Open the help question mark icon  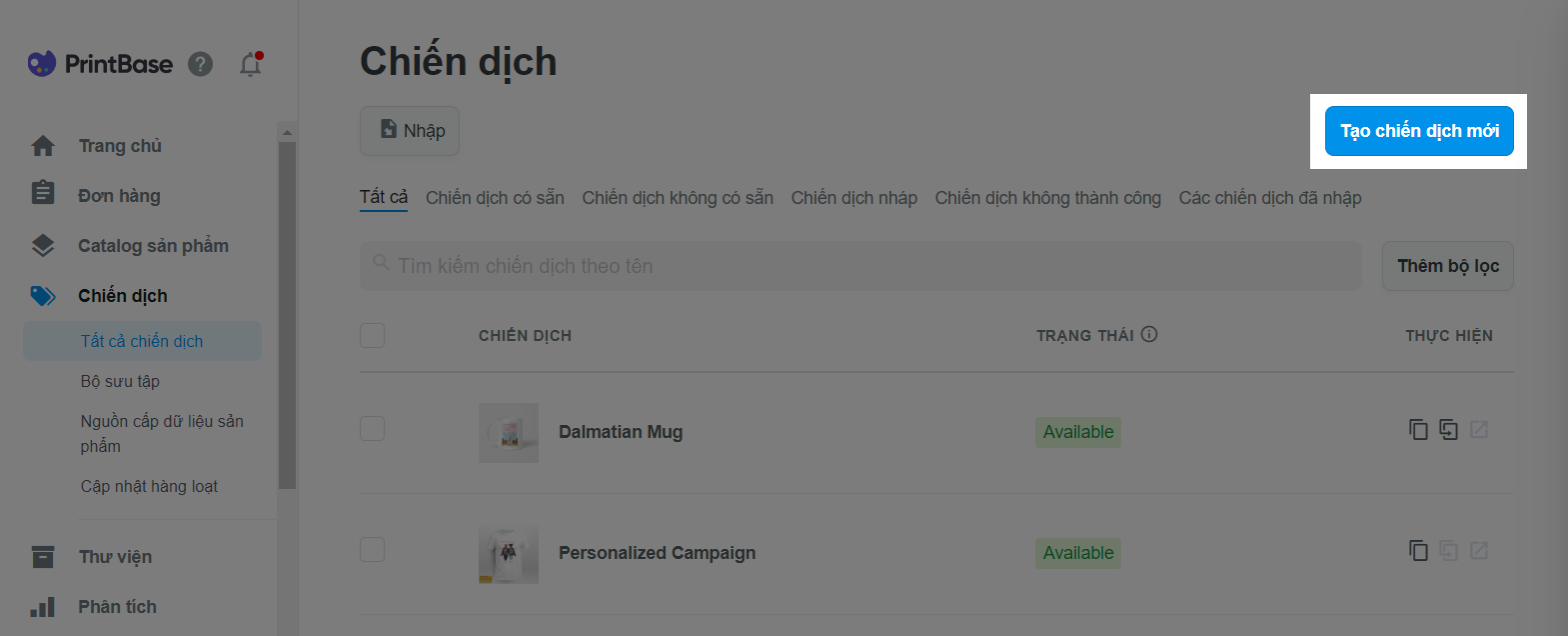[x=201, y=64]
